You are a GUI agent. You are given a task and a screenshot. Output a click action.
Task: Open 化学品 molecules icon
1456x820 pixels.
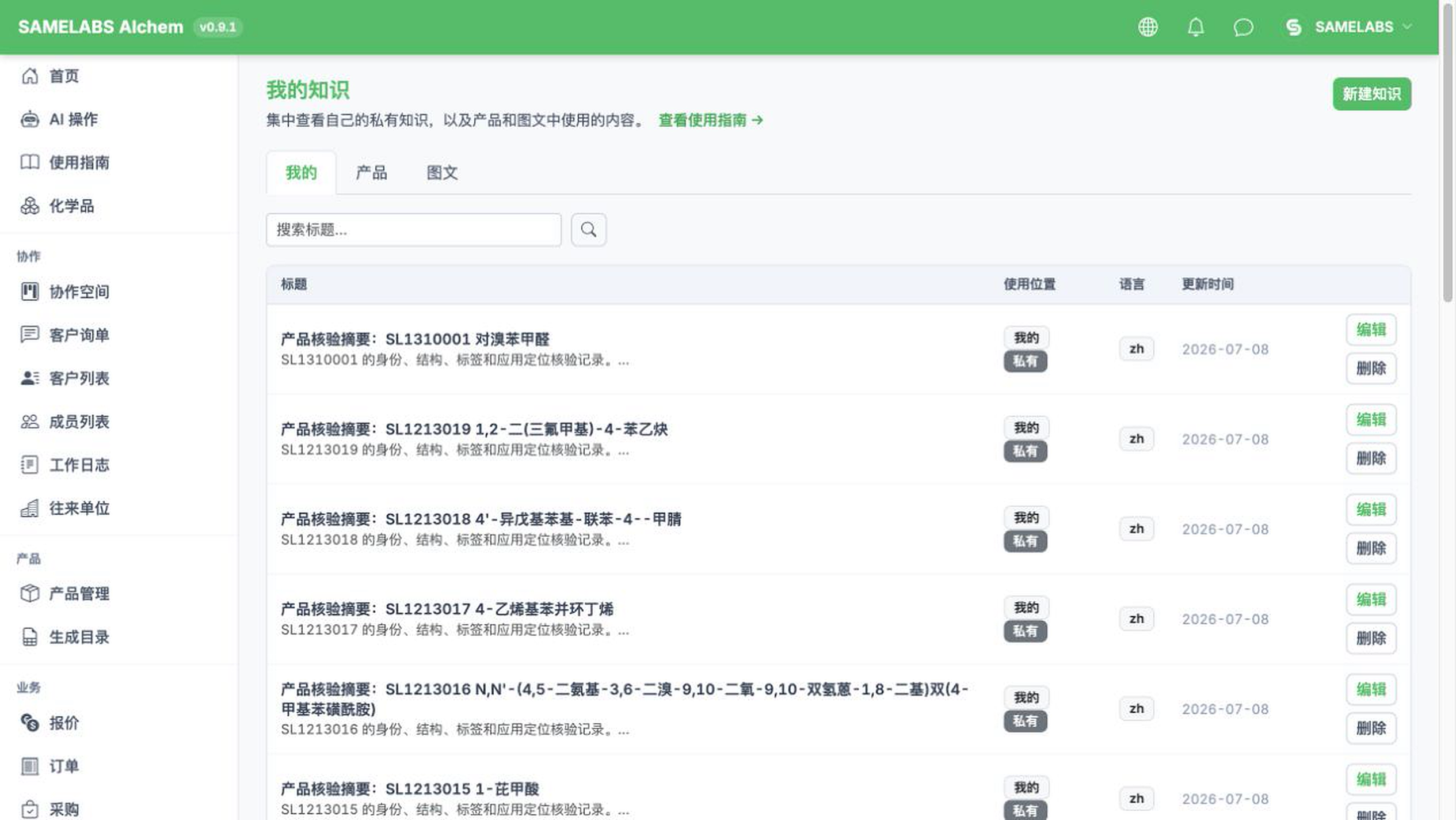click(x=30, y=206)
